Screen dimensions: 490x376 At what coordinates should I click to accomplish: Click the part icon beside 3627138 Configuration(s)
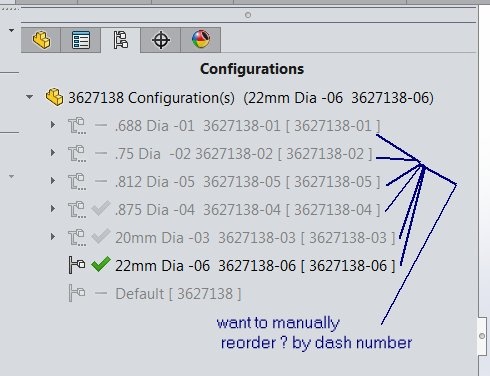(54, 97)
